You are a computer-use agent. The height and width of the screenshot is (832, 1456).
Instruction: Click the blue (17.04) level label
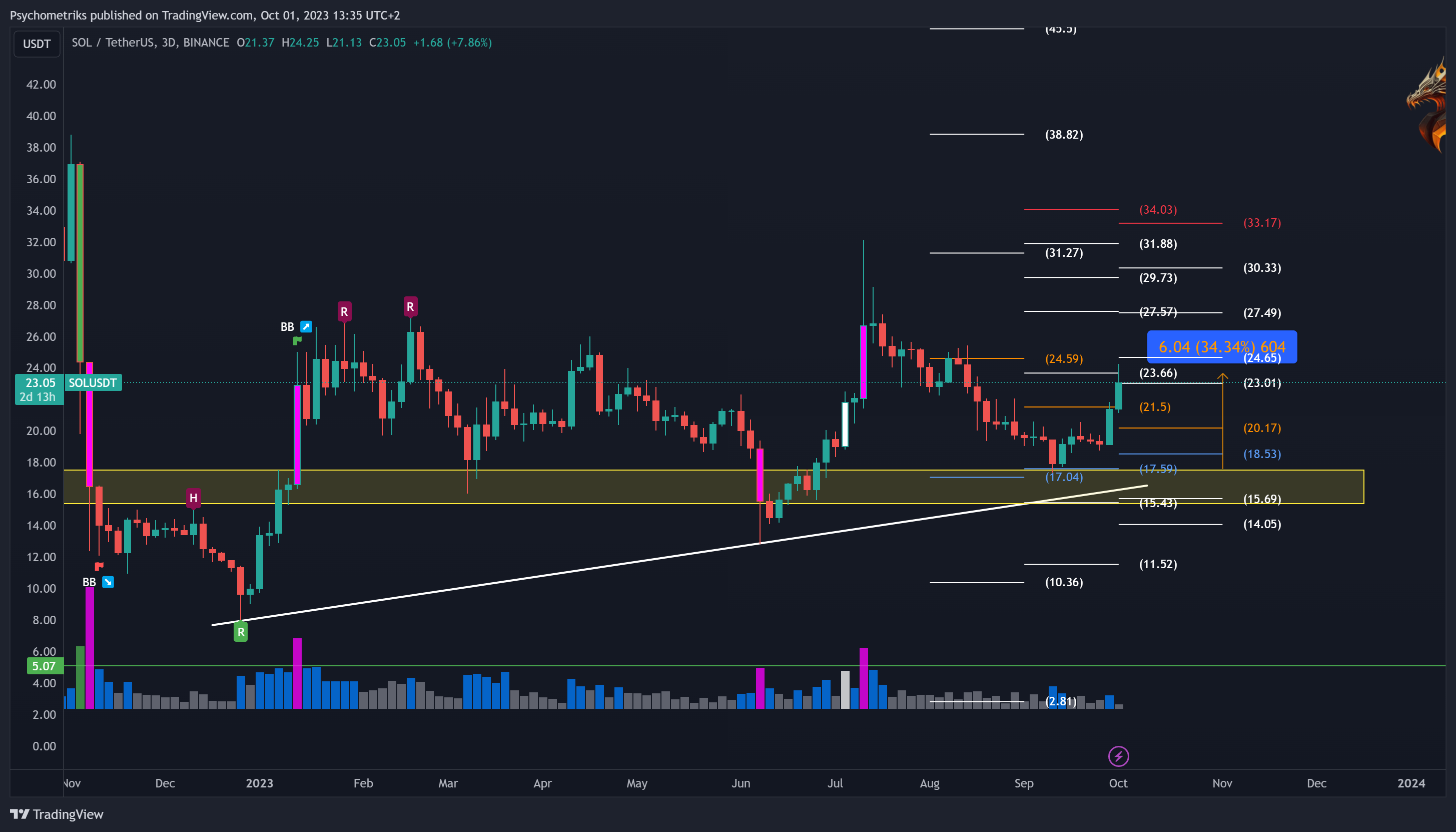point(1064,477)
